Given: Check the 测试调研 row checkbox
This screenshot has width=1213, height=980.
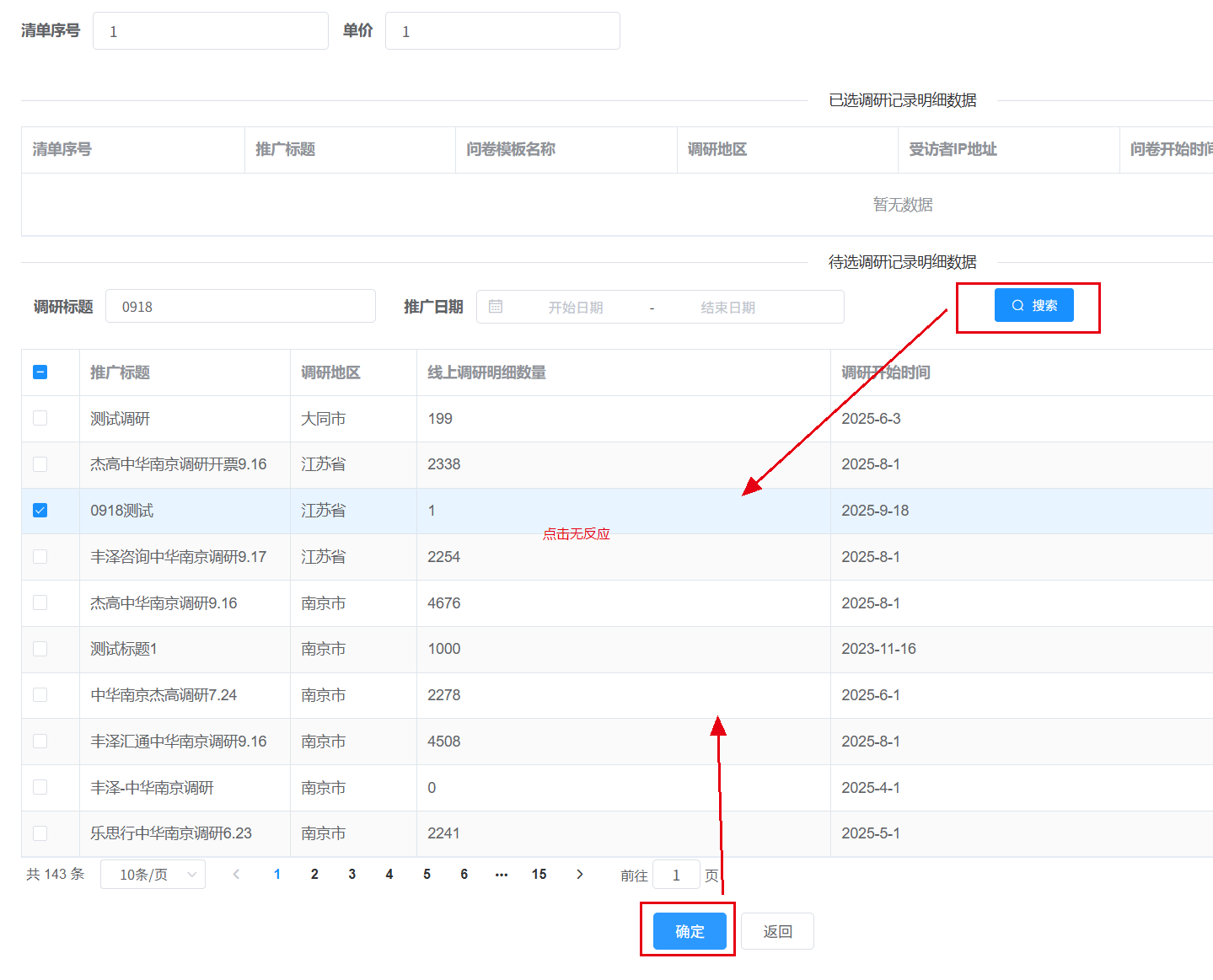Looking at the screenshot, I should pyautogui.click(x=40, y=419).
